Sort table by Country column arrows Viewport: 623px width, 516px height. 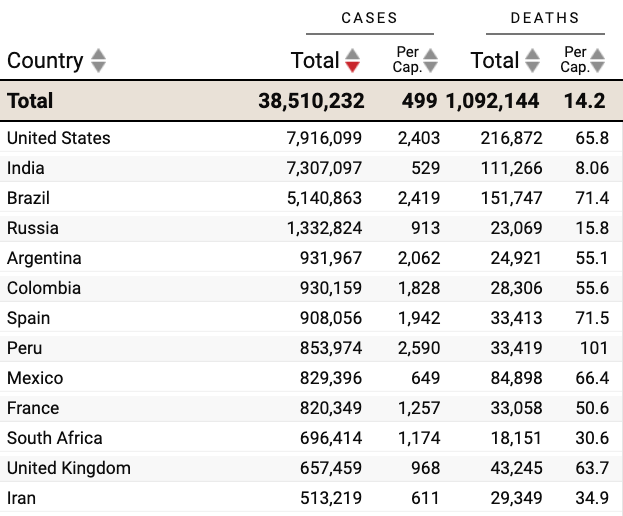(x=98, y=61)
